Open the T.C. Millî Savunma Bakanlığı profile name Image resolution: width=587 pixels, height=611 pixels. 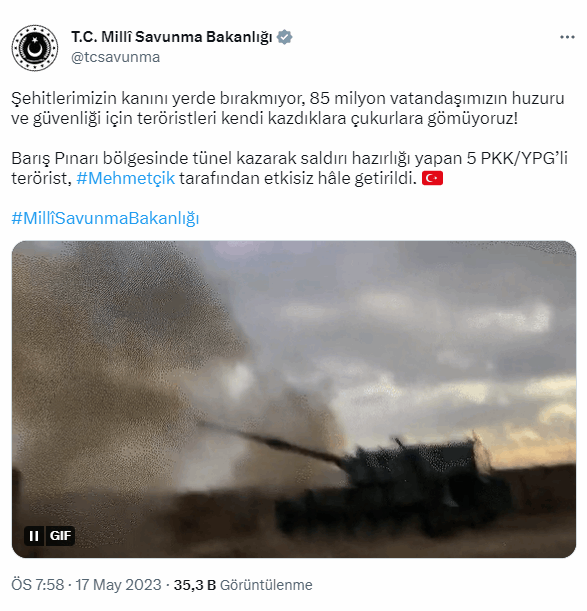pos(172,37)
